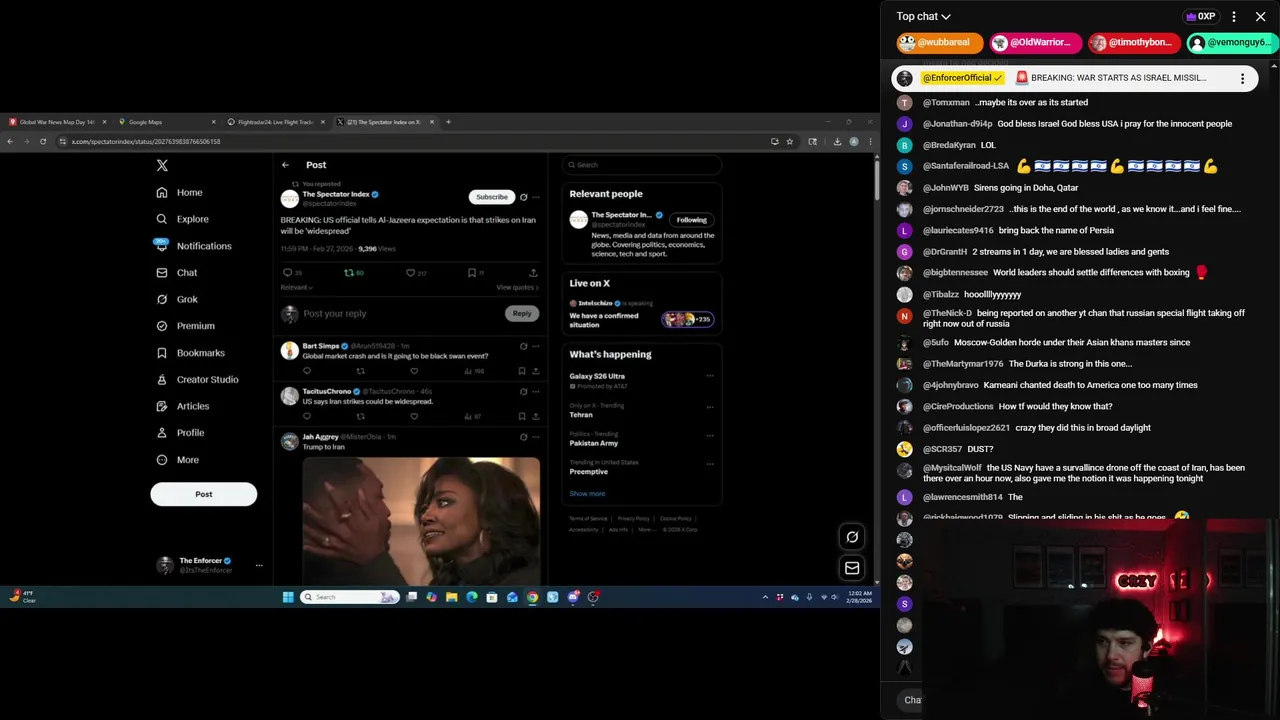Toggle like on Bart Simps reply

coord(414,371)
